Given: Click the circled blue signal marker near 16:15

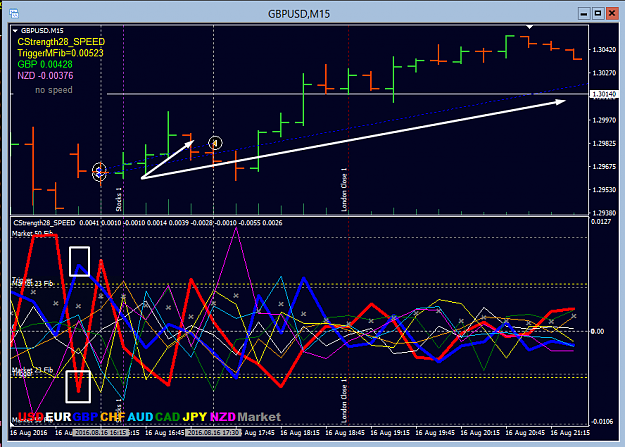Looking at the screenshot, I should coord(100,172).
